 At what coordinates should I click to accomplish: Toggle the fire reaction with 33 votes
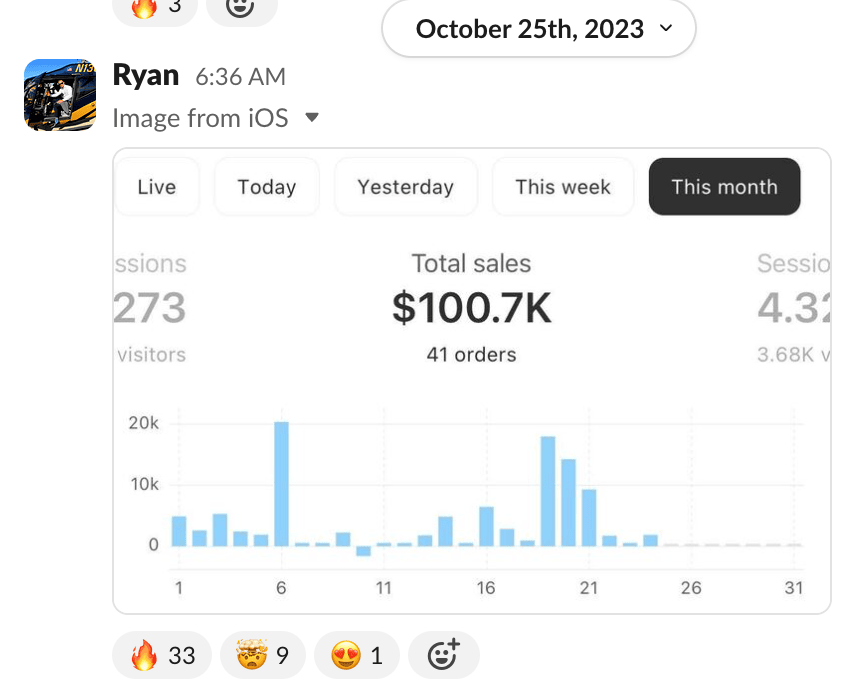click(162, 656)
